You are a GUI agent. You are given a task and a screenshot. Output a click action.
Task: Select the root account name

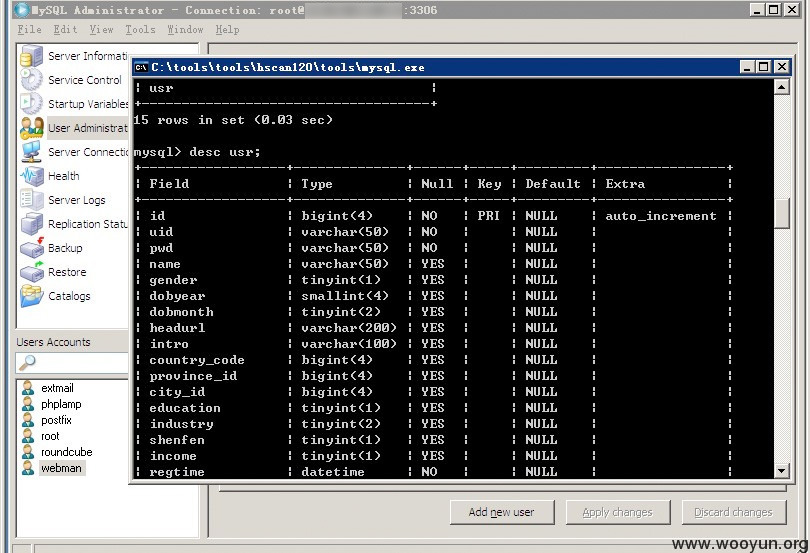pos(50,436)
